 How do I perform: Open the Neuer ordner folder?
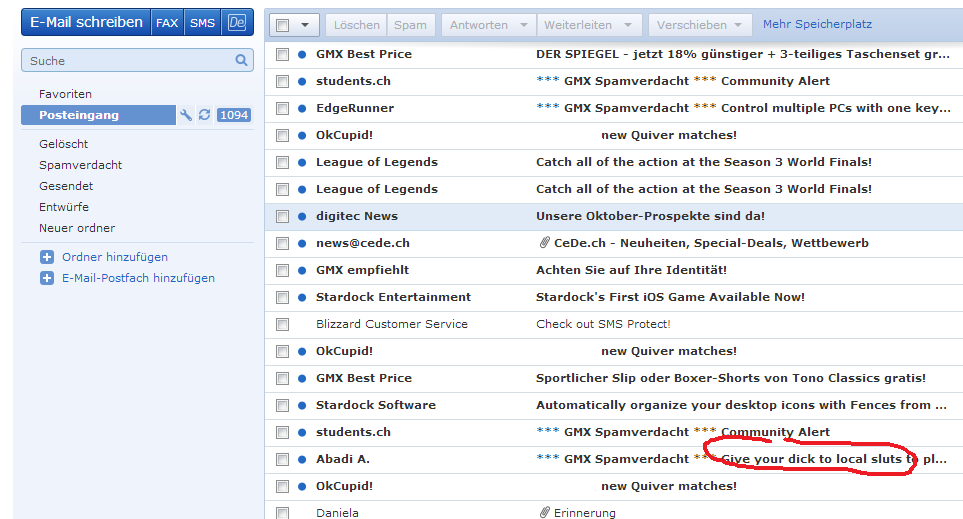click(77, 228)
